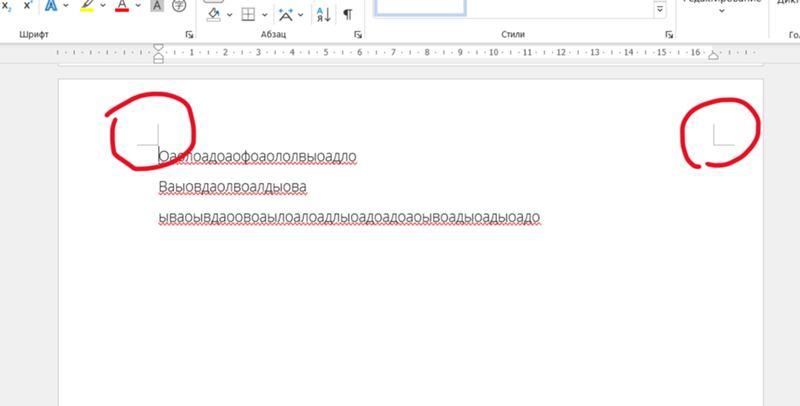Click the enclosed characters icon
Image resolution: width=800 pixels, height=406 pixels.
pos(179,7)
